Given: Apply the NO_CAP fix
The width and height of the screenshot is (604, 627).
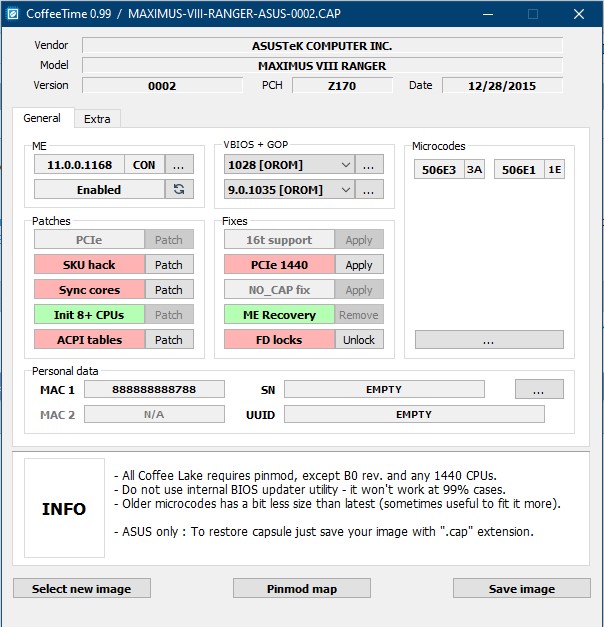Looking at the screenshot, I should point(359,290).
